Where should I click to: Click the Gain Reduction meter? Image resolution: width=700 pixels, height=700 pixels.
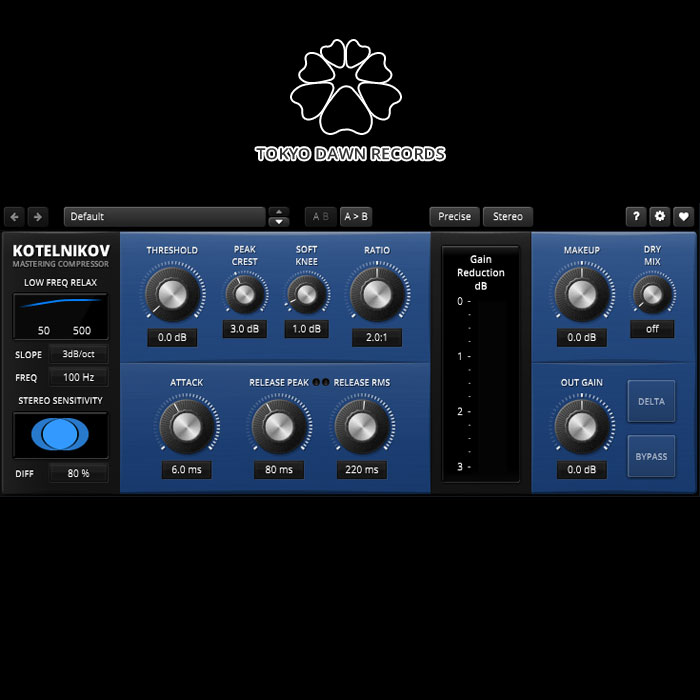[x=480, y=363]
